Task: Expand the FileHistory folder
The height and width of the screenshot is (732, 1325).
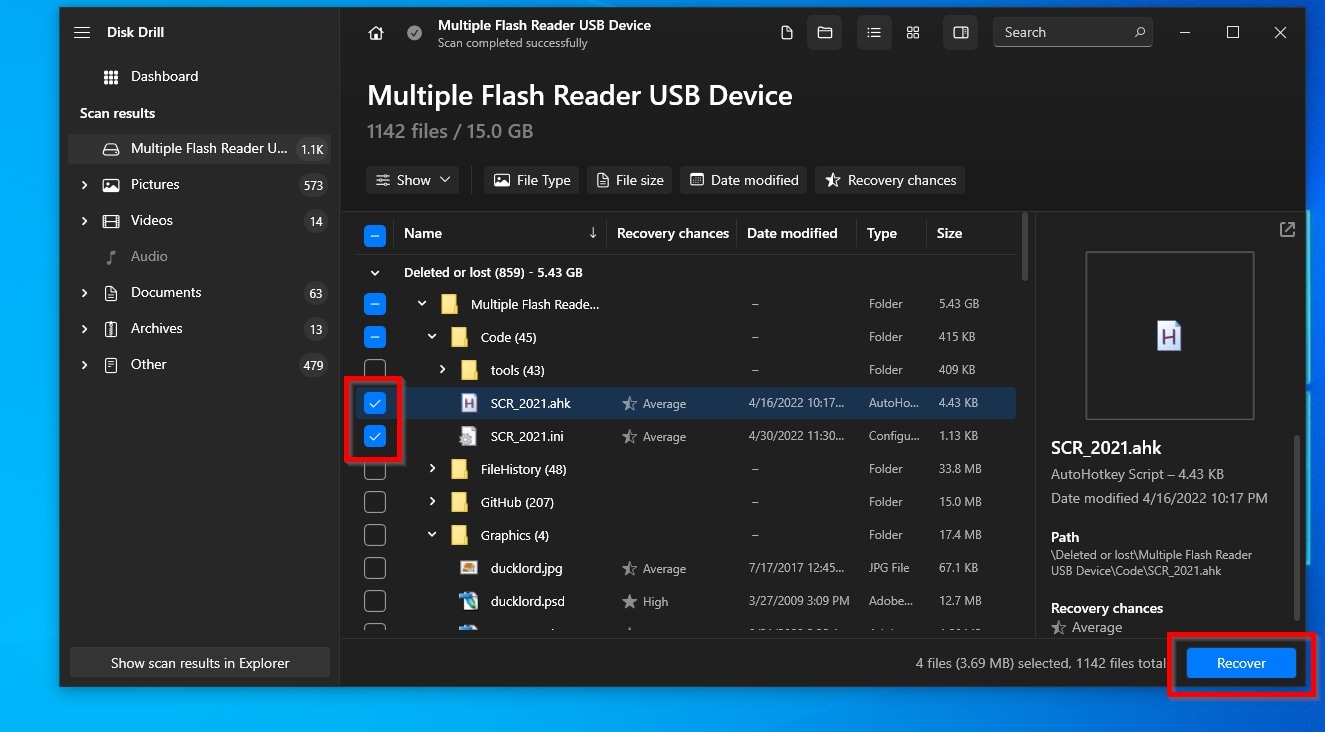Action: tap(432, 469)
